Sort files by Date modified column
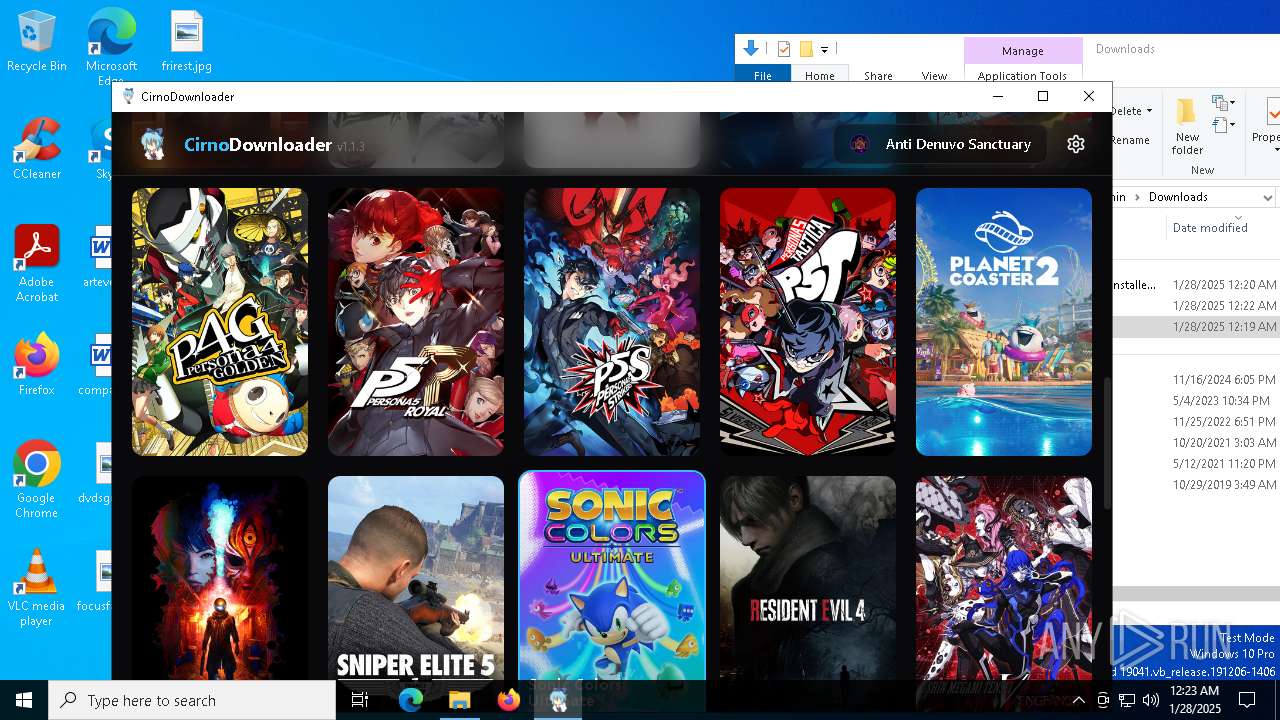1280x720 pixels. click(1210, 228)
